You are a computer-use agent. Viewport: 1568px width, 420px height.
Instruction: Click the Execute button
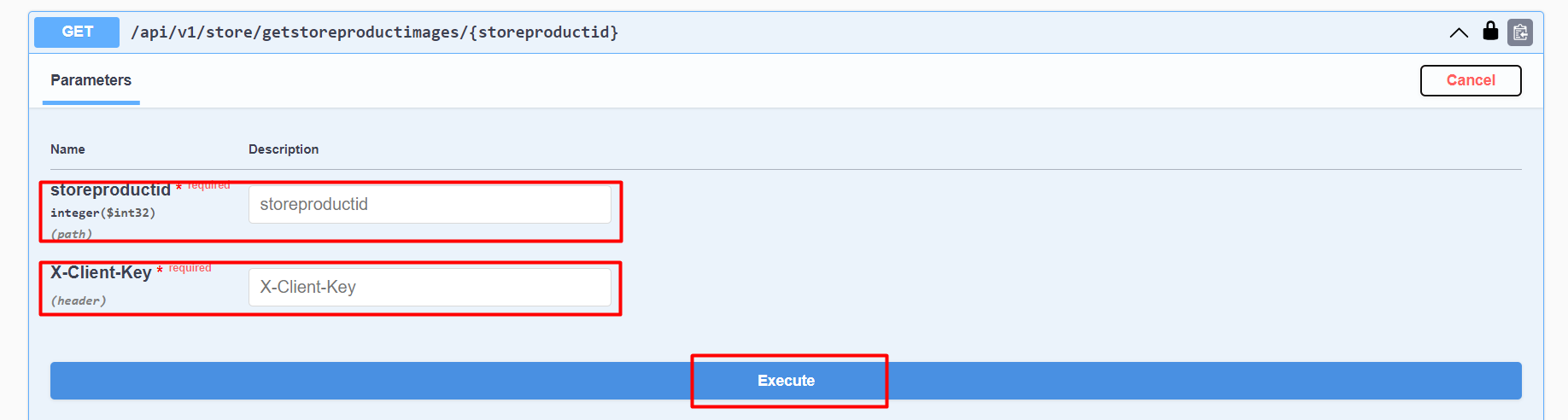click(786, 381)
